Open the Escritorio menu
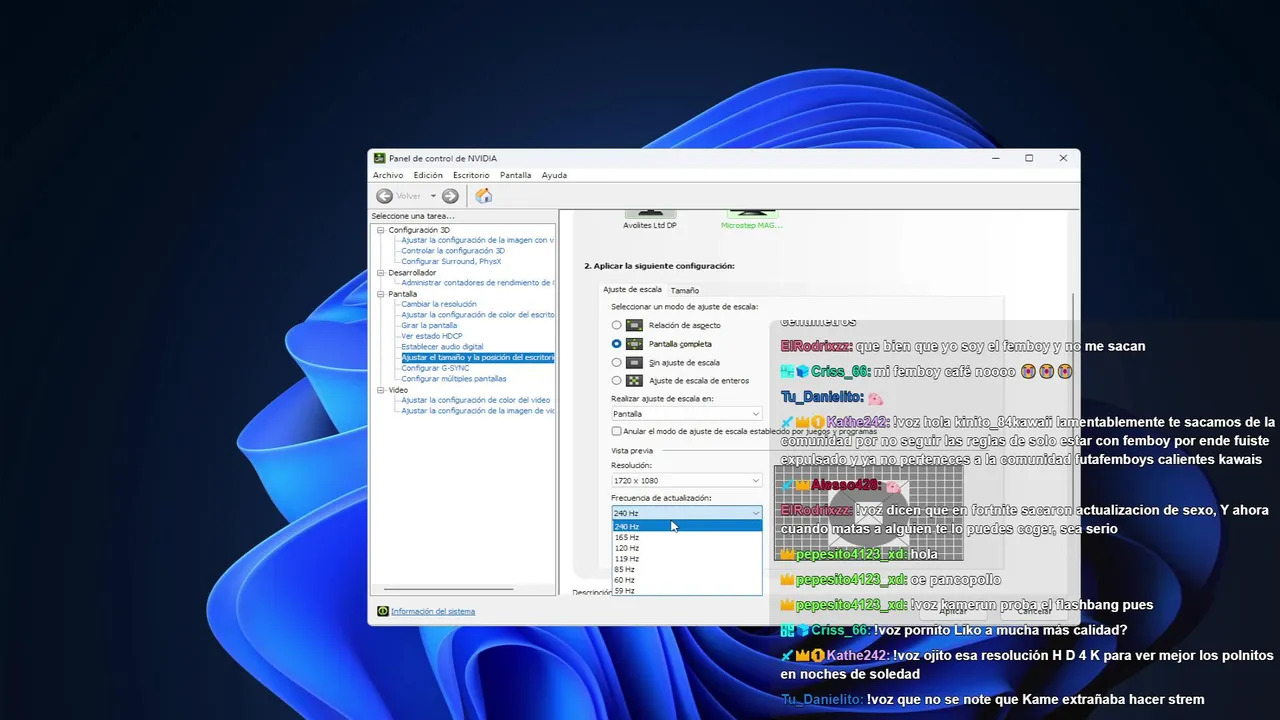 click(x=471, y=175)
